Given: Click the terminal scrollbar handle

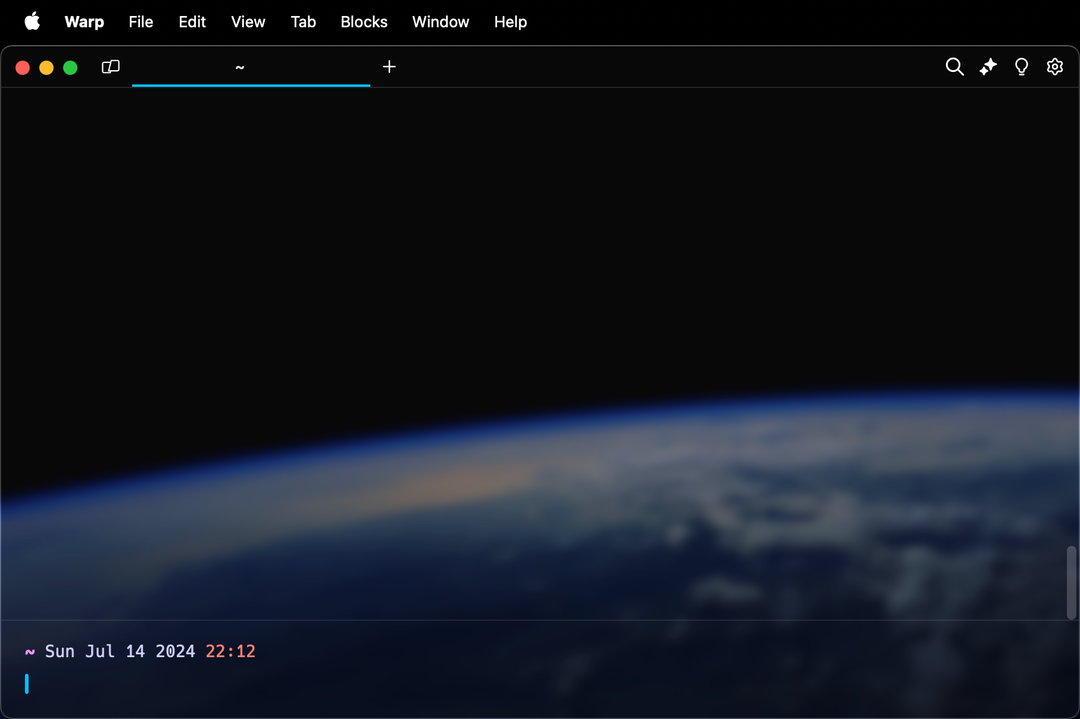Looking at the screenshot, I should pos(1072,582).
